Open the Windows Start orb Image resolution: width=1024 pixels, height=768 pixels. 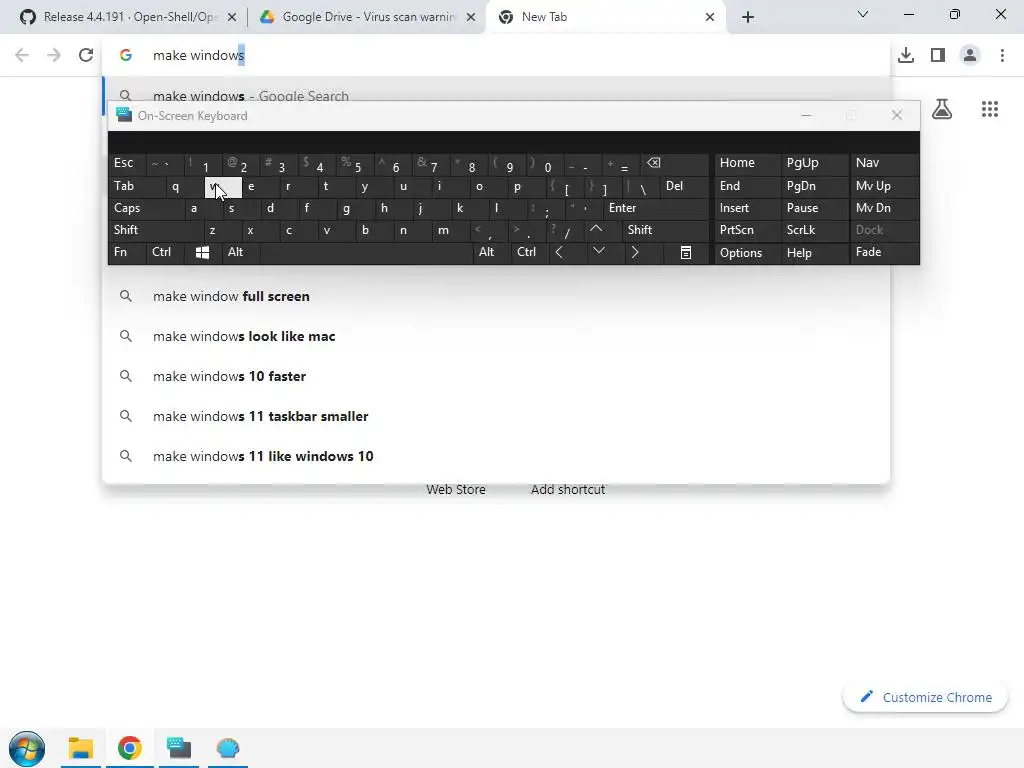coord(27,748)
